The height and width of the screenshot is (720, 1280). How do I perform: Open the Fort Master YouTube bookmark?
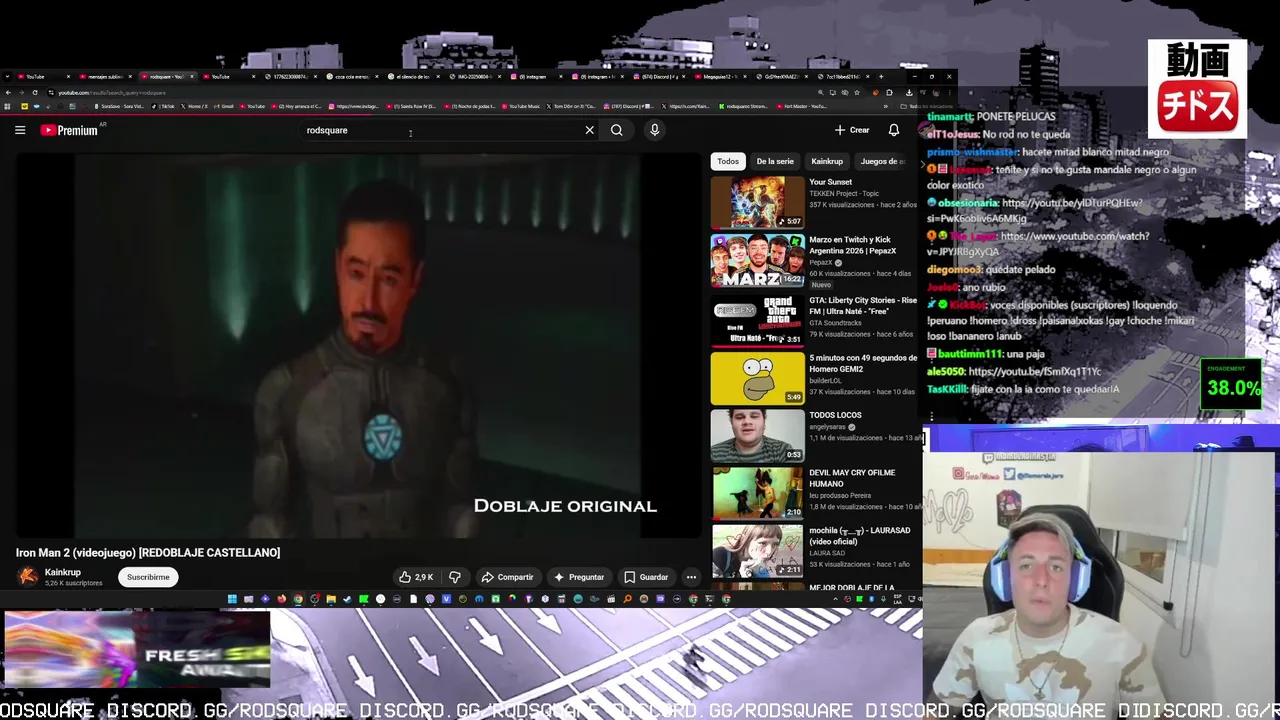tap(802, 106)
